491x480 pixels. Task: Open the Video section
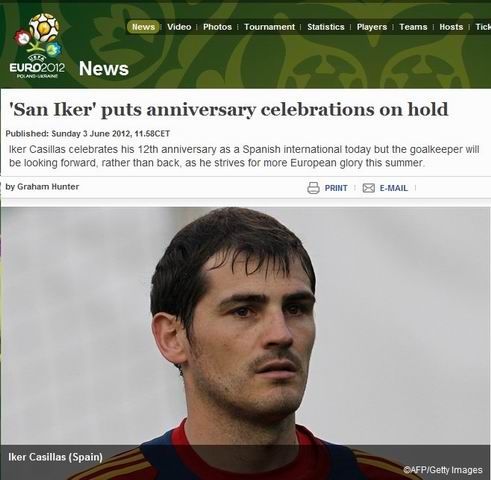[x=179, y=27]
